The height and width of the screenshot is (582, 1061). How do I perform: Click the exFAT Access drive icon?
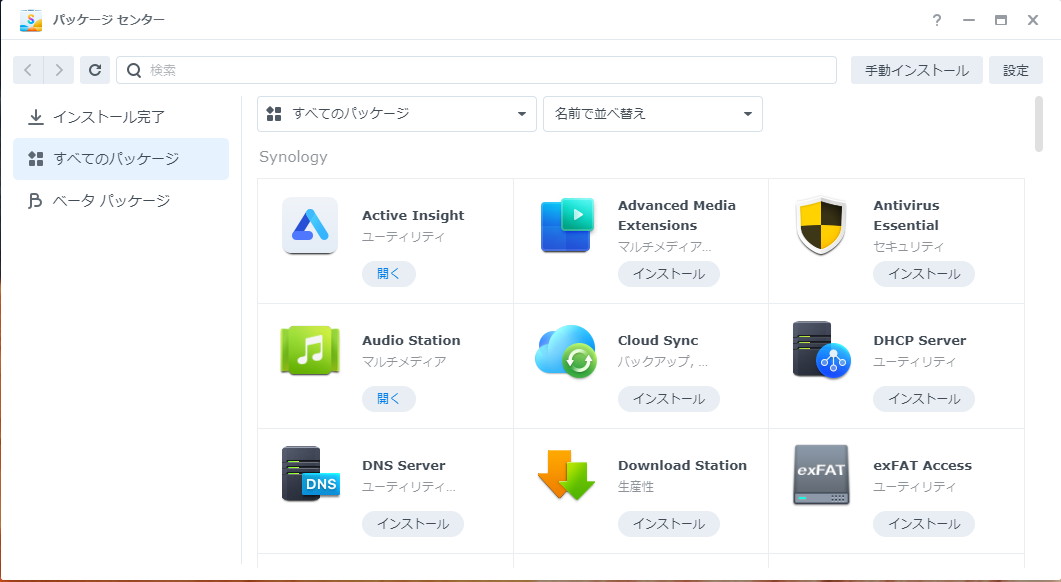point(821,474)
